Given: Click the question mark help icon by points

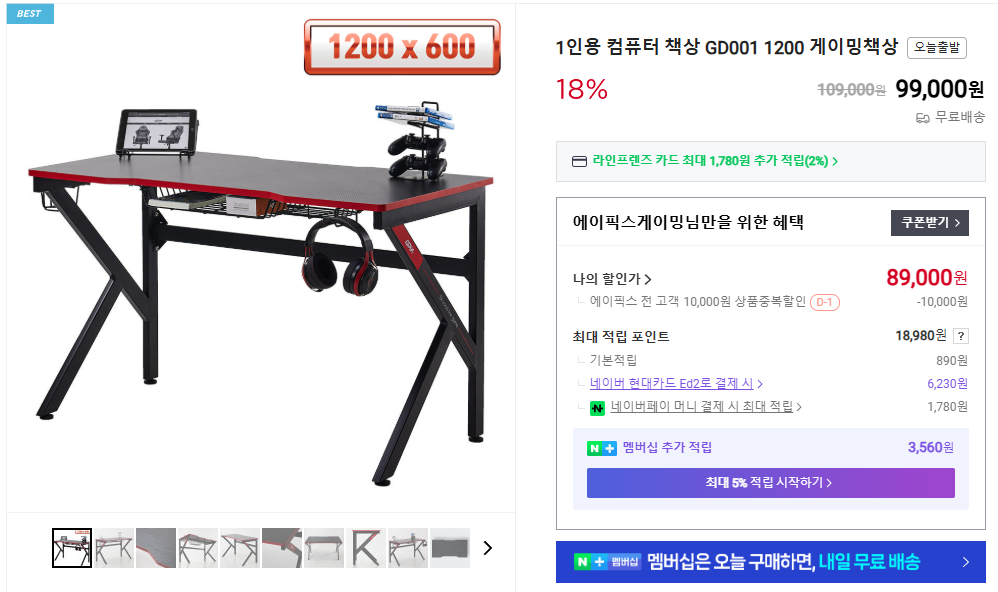Looking at the screenshot, I should click(961, 336).
